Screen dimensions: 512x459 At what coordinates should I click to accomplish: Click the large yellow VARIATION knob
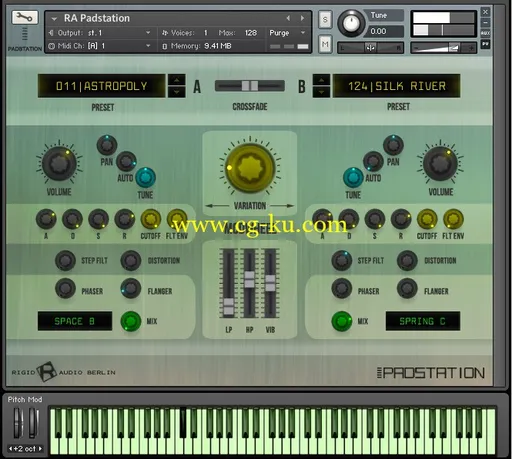(250, 168)
